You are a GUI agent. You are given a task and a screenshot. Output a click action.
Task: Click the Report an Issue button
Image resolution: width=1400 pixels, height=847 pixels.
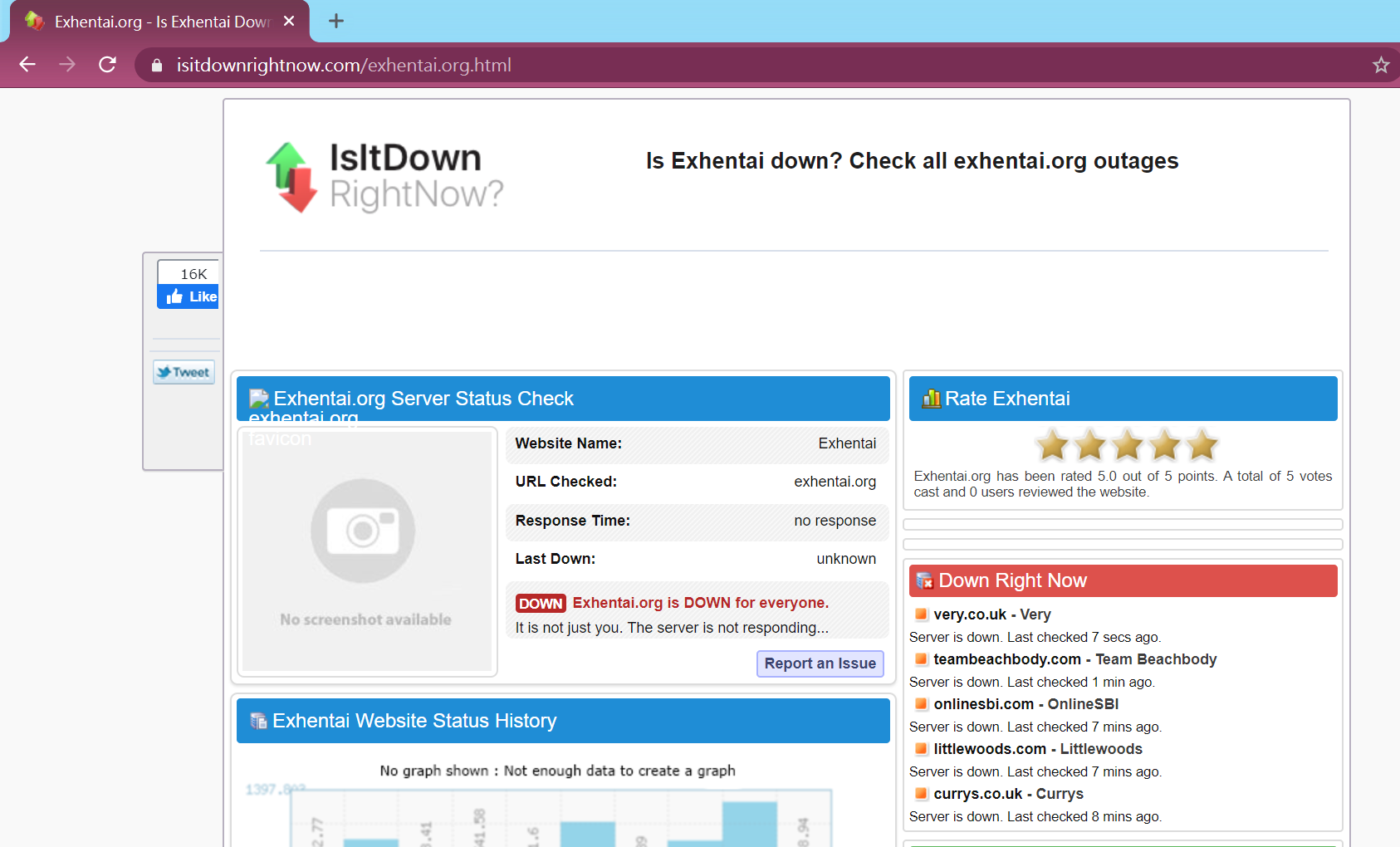tap(820, 663)
